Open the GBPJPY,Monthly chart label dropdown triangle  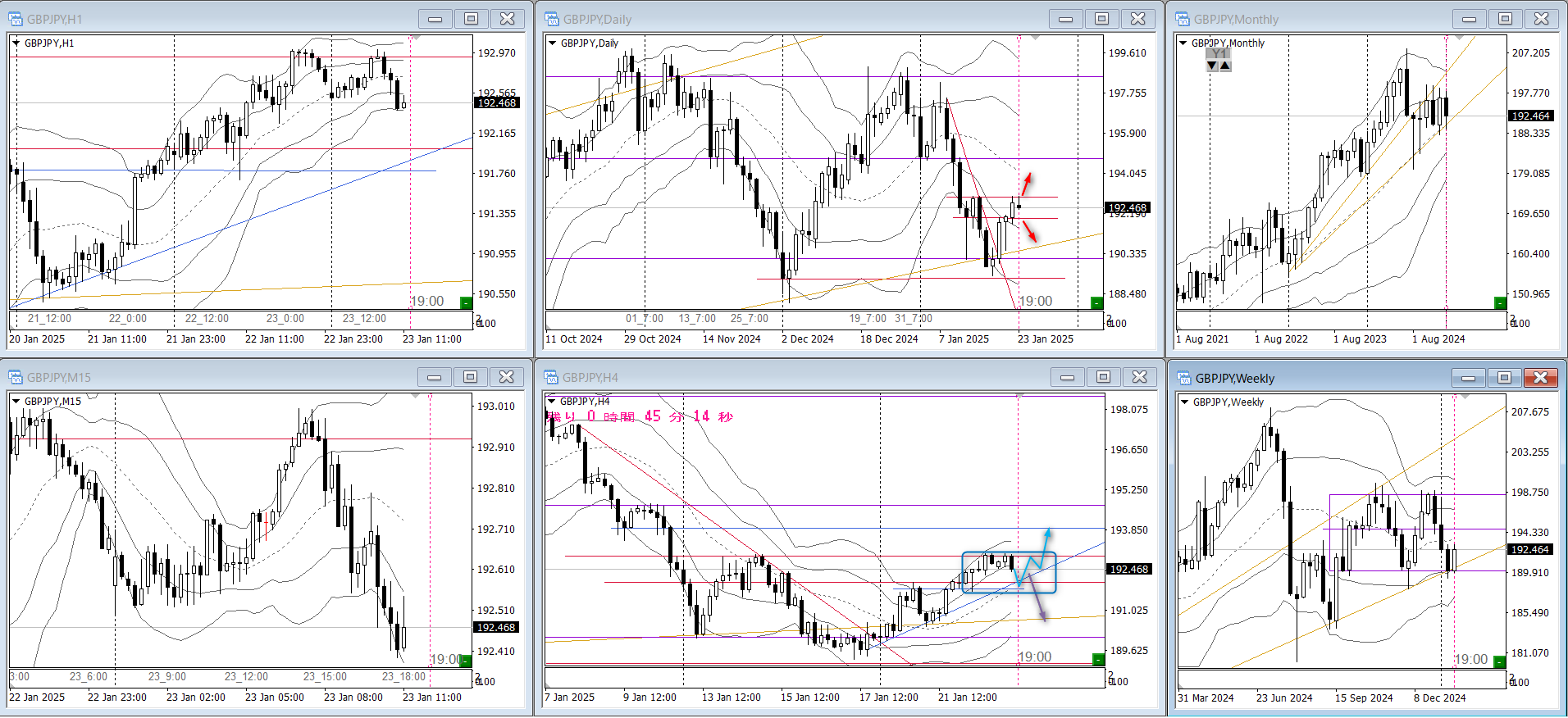(x=1183, y=43)
